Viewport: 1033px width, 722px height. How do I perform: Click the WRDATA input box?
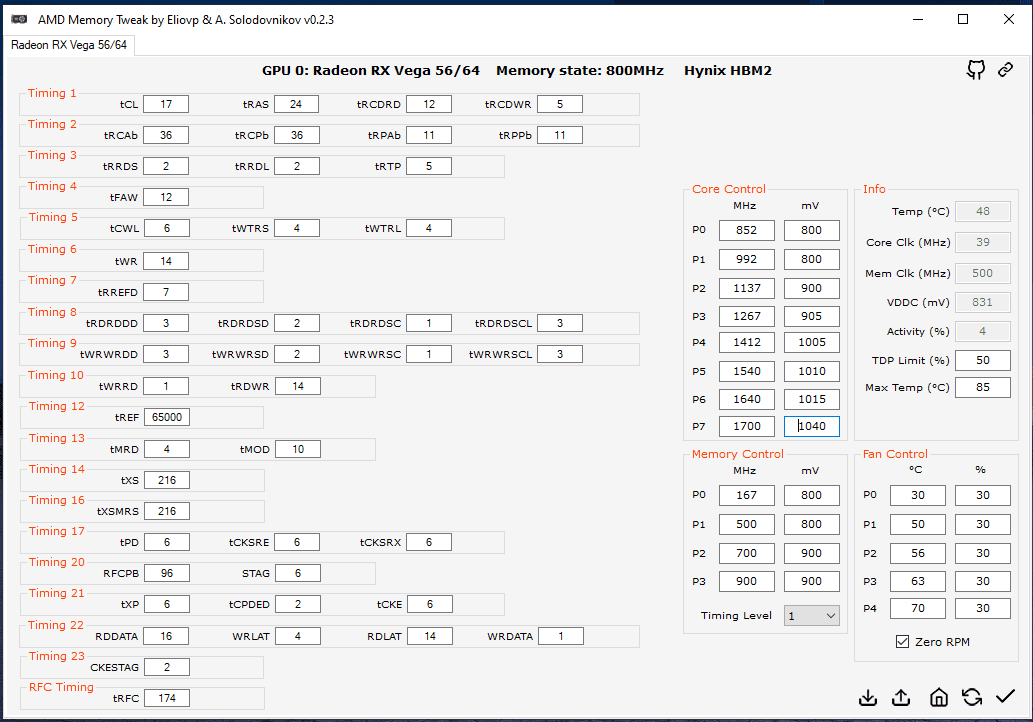click(561, 636)
